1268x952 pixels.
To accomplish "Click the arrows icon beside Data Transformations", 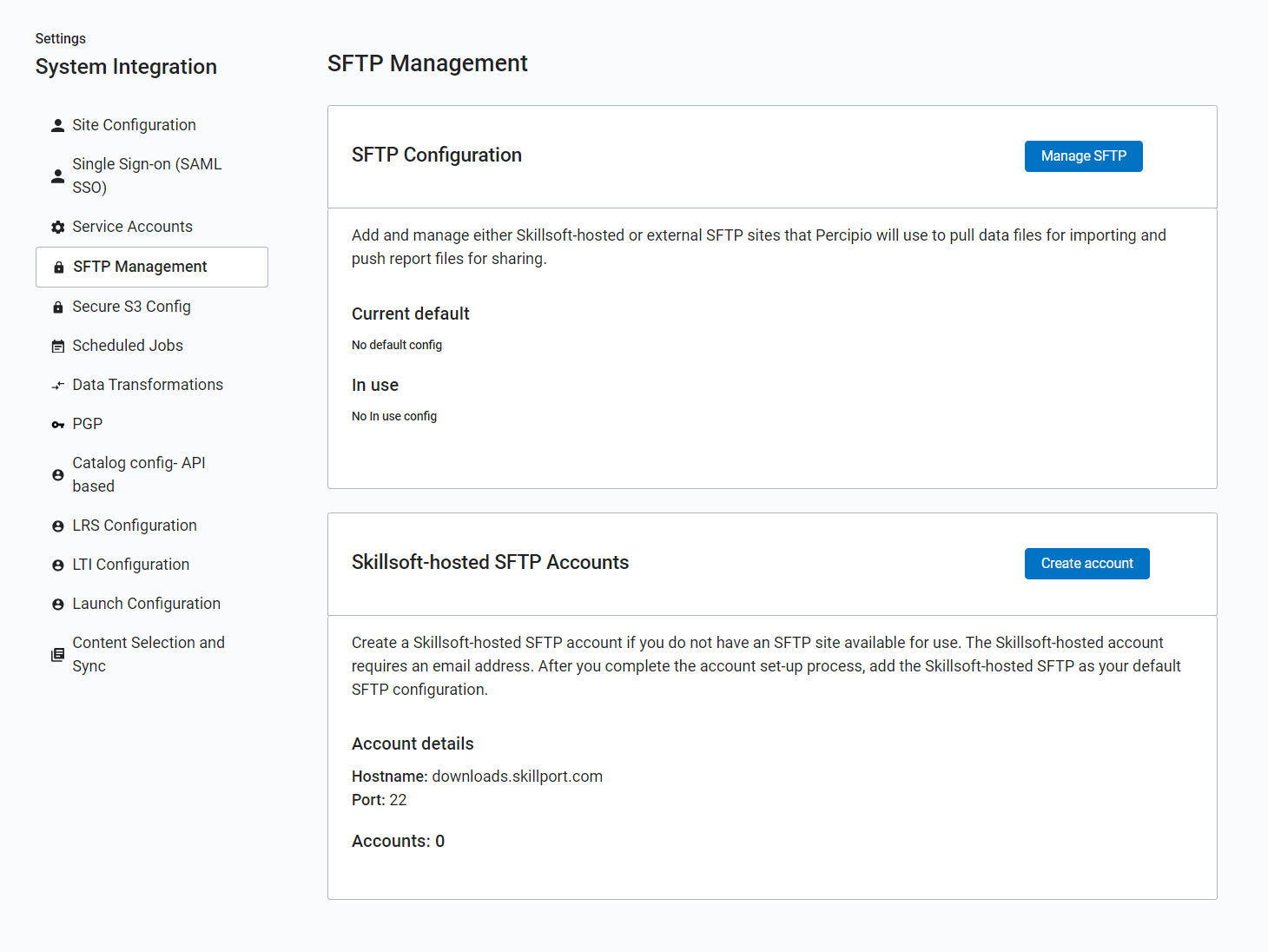I will pos(58,386).
